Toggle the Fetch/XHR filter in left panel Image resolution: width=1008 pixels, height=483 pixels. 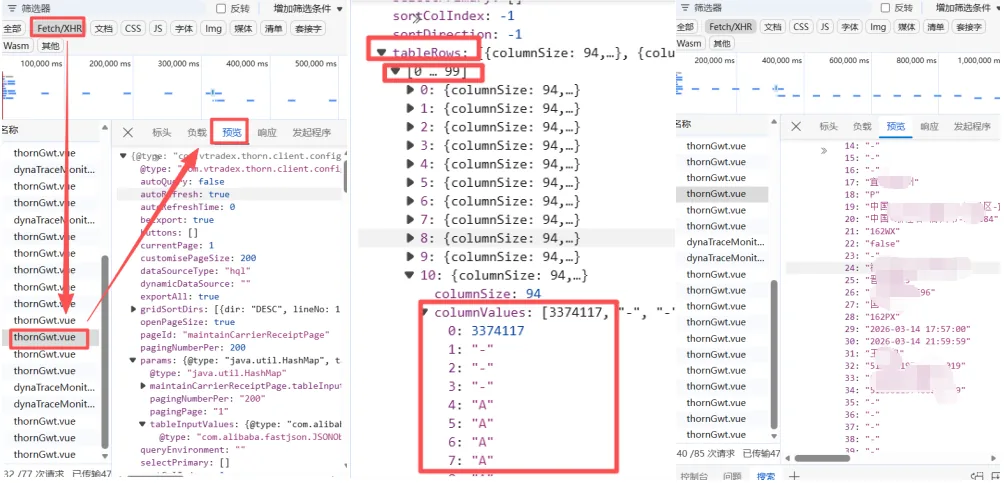[x=58, y=28]
